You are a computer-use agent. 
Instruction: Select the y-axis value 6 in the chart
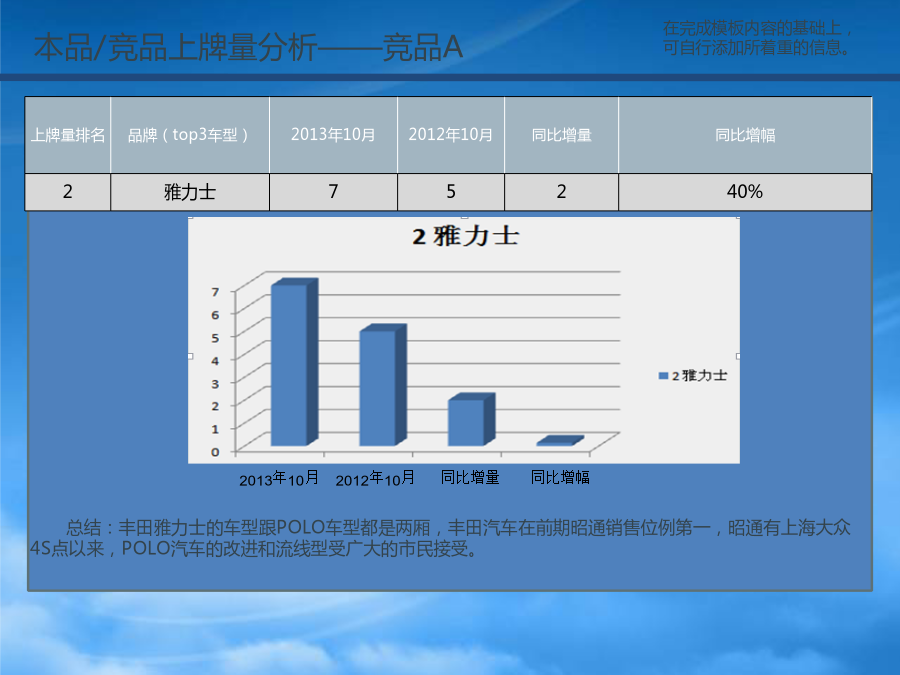[x=215, y=315]
